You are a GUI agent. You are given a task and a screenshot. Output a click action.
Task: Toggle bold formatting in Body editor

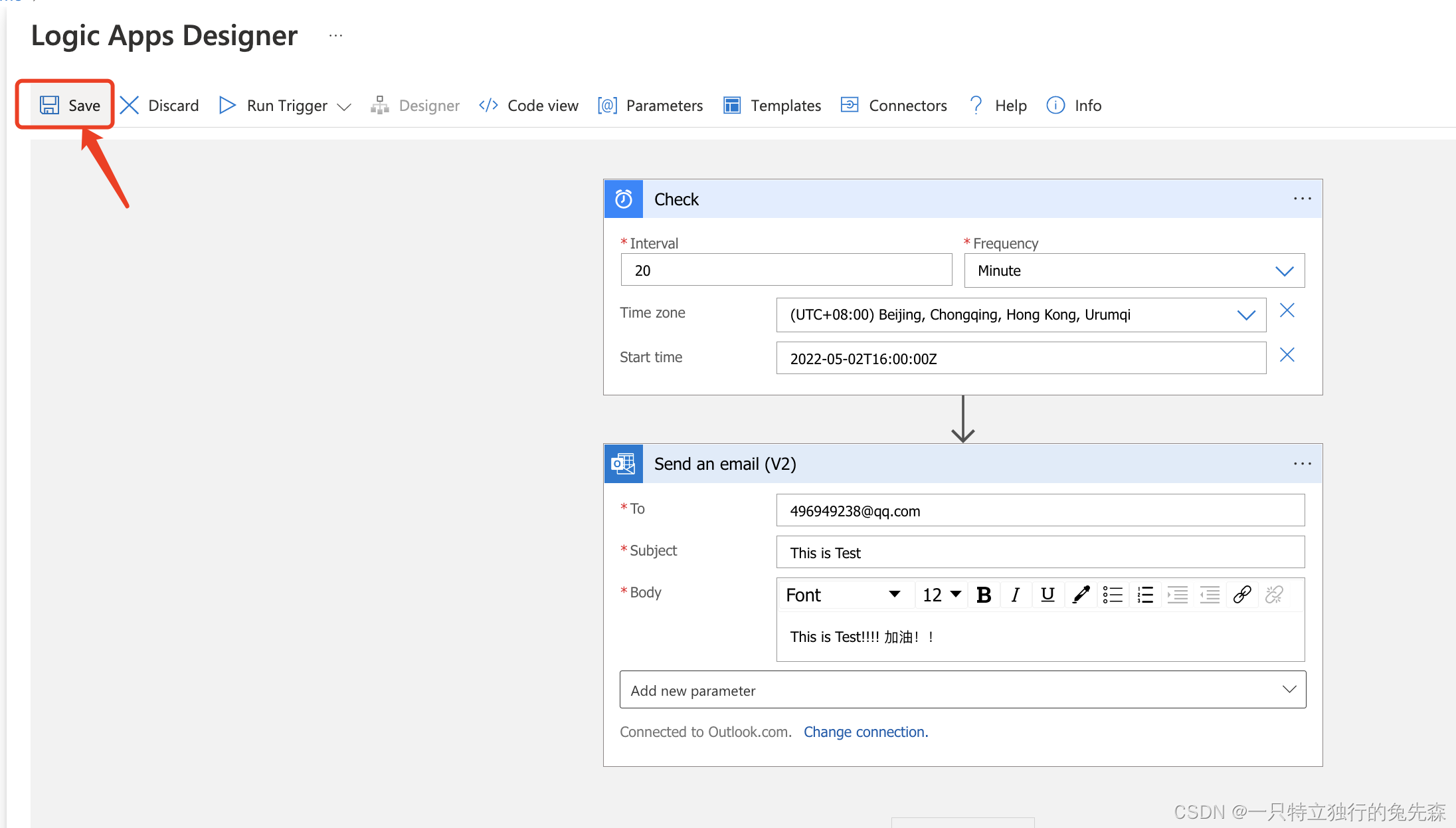(x=984, y=595)
